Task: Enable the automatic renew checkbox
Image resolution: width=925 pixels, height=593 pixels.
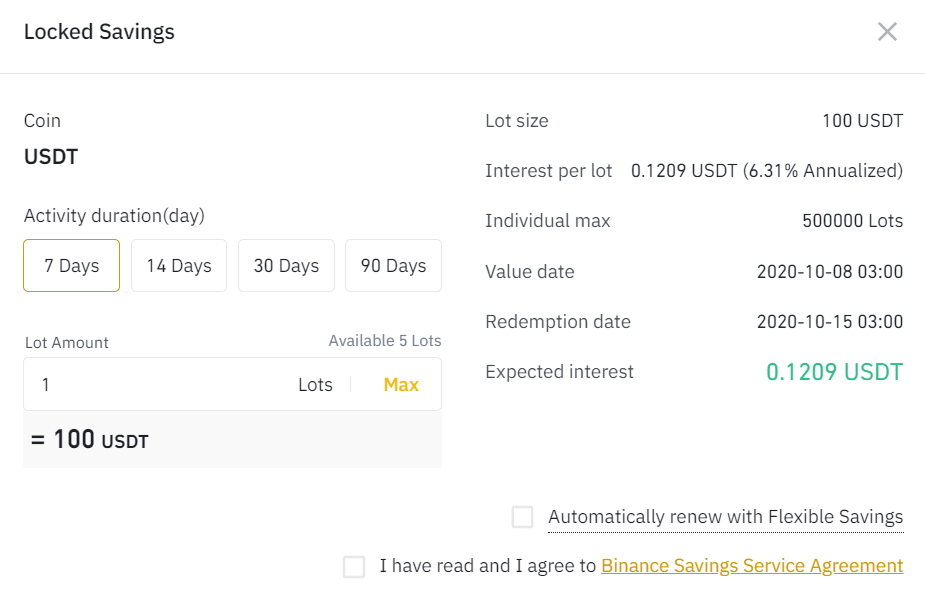Action: (x=522, y=517)
